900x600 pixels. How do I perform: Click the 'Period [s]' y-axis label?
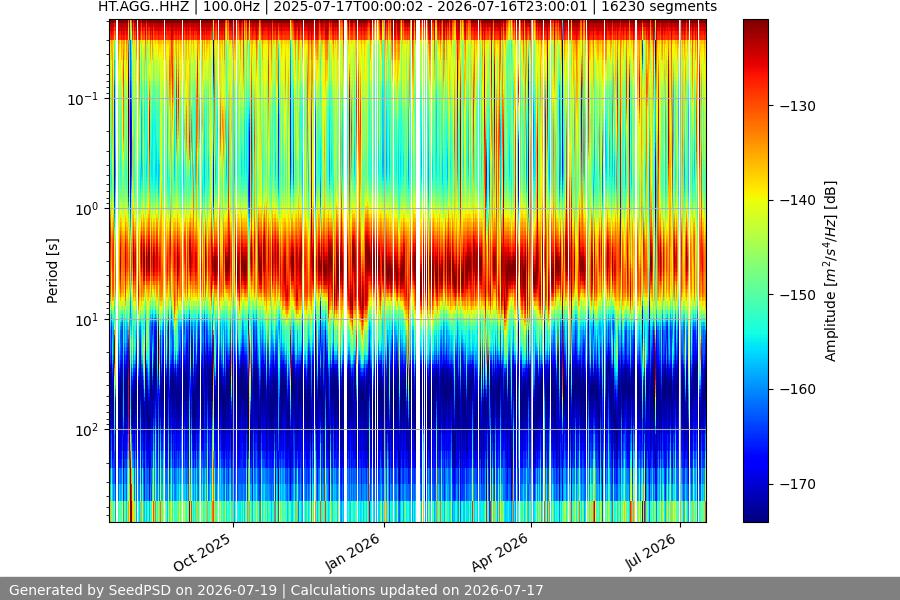52,271
